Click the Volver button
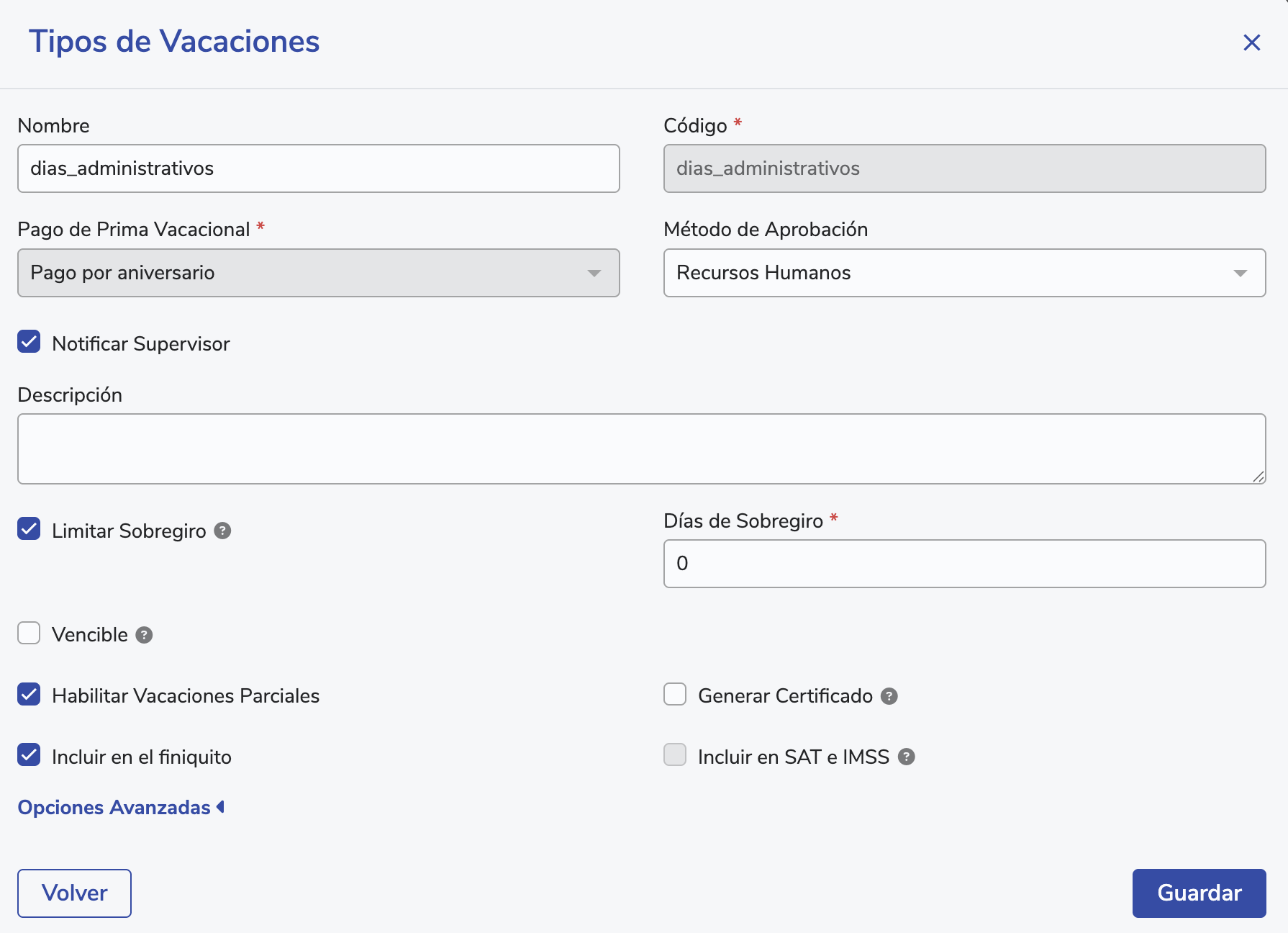This screenshot has width=1288, height=933. (74, 893)
